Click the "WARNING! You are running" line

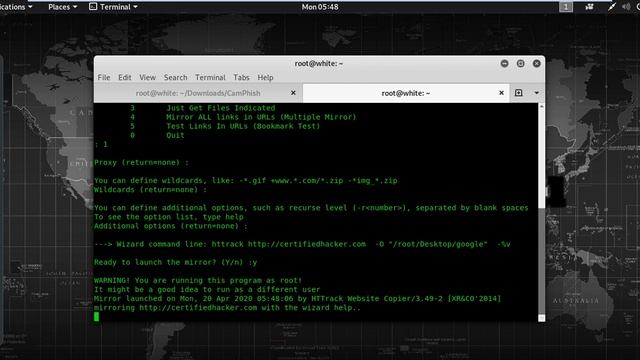(x=198, y=280)
